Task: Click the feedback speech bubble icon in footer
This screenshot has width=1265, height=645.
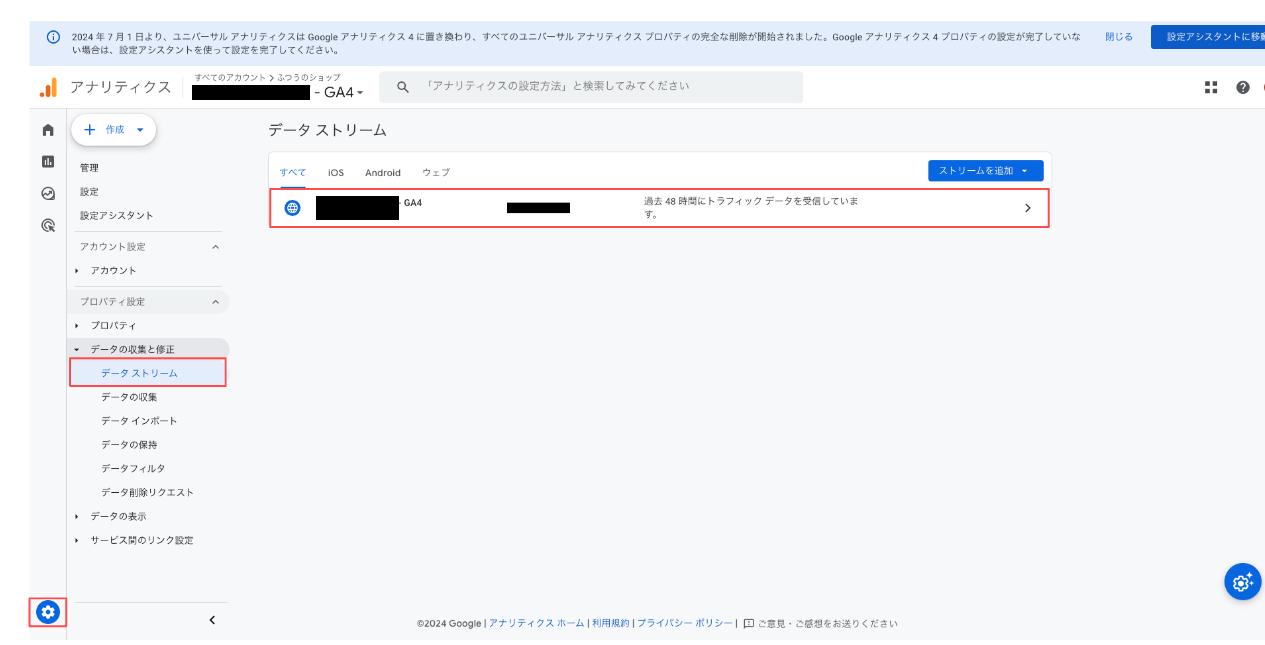Action: pyautogui.click(x=748, y=623)
